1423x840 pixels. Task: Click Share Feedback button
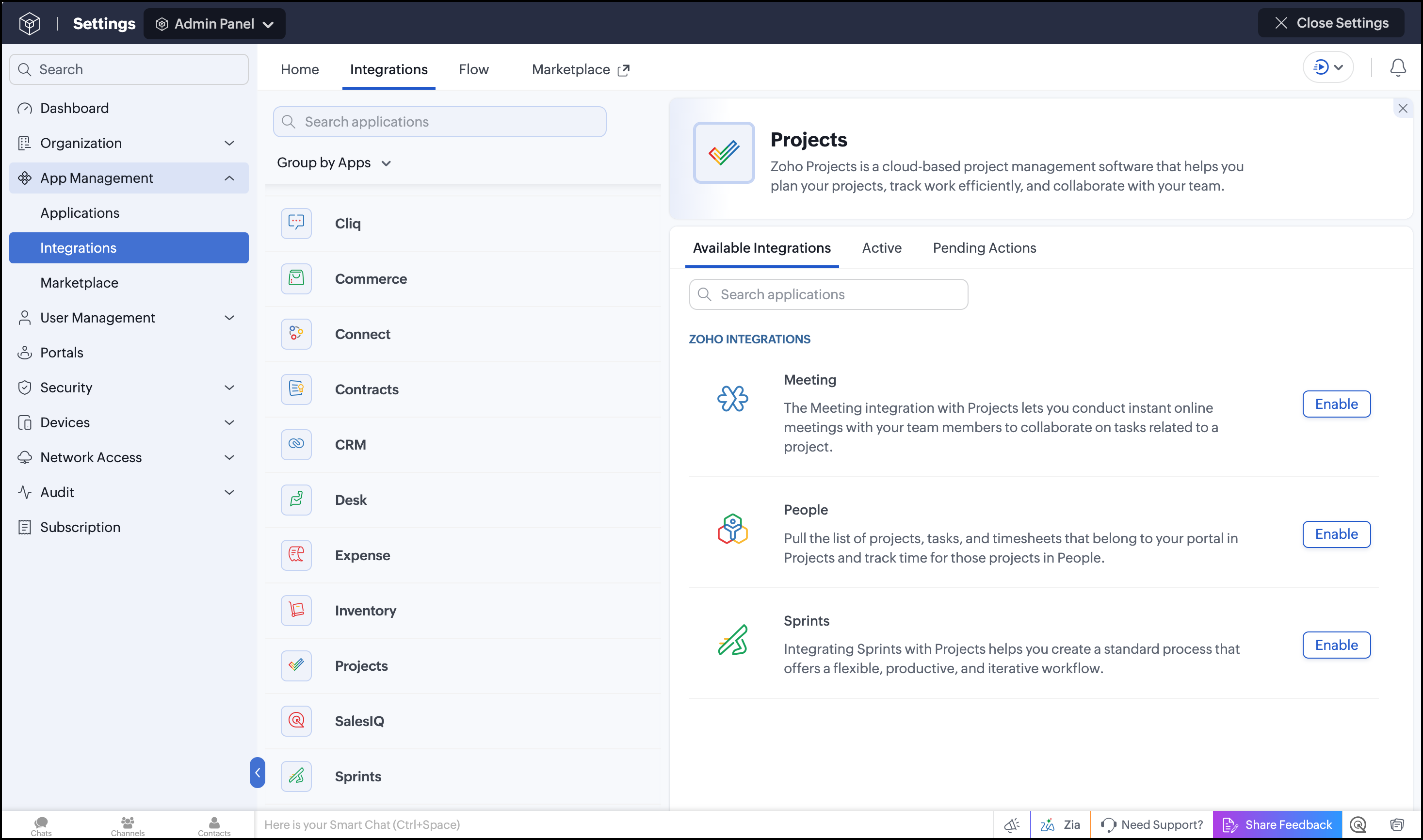point(1277,824)
